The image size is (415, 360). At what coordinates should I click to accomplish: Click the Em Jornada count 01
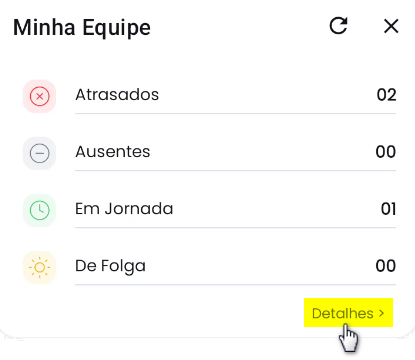tap(388, 209)
